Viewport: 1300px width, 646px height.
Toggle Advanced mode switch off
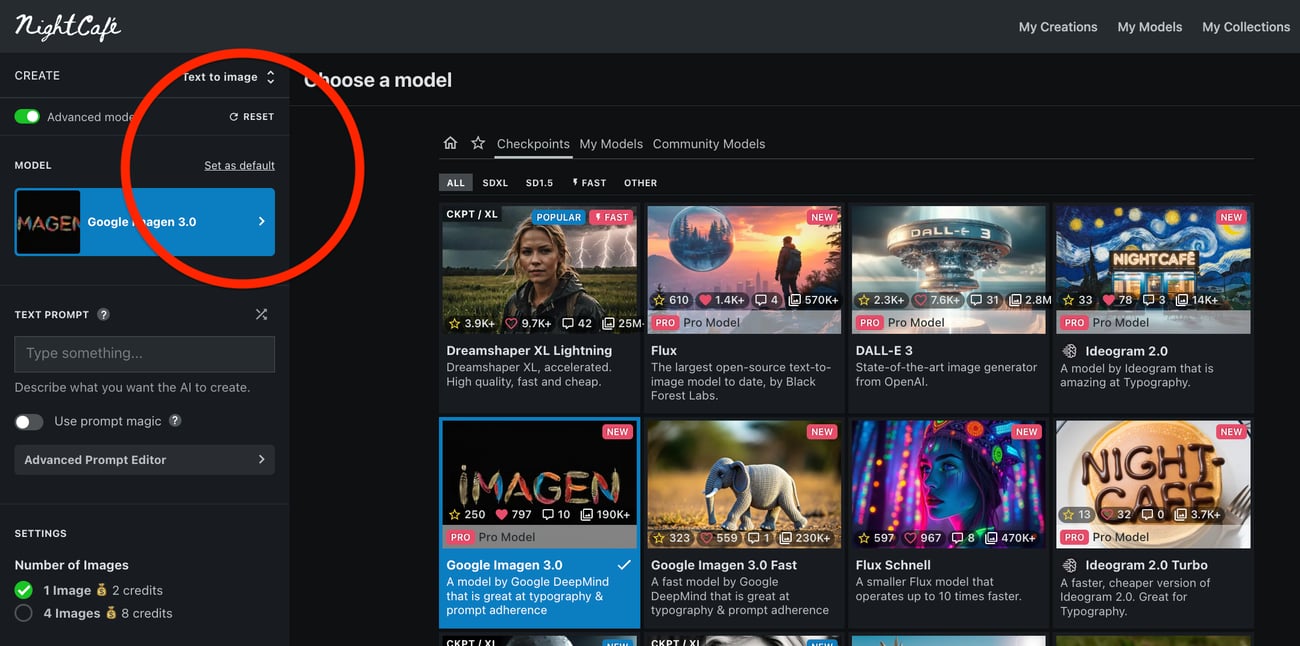click(x=27, y=117)
